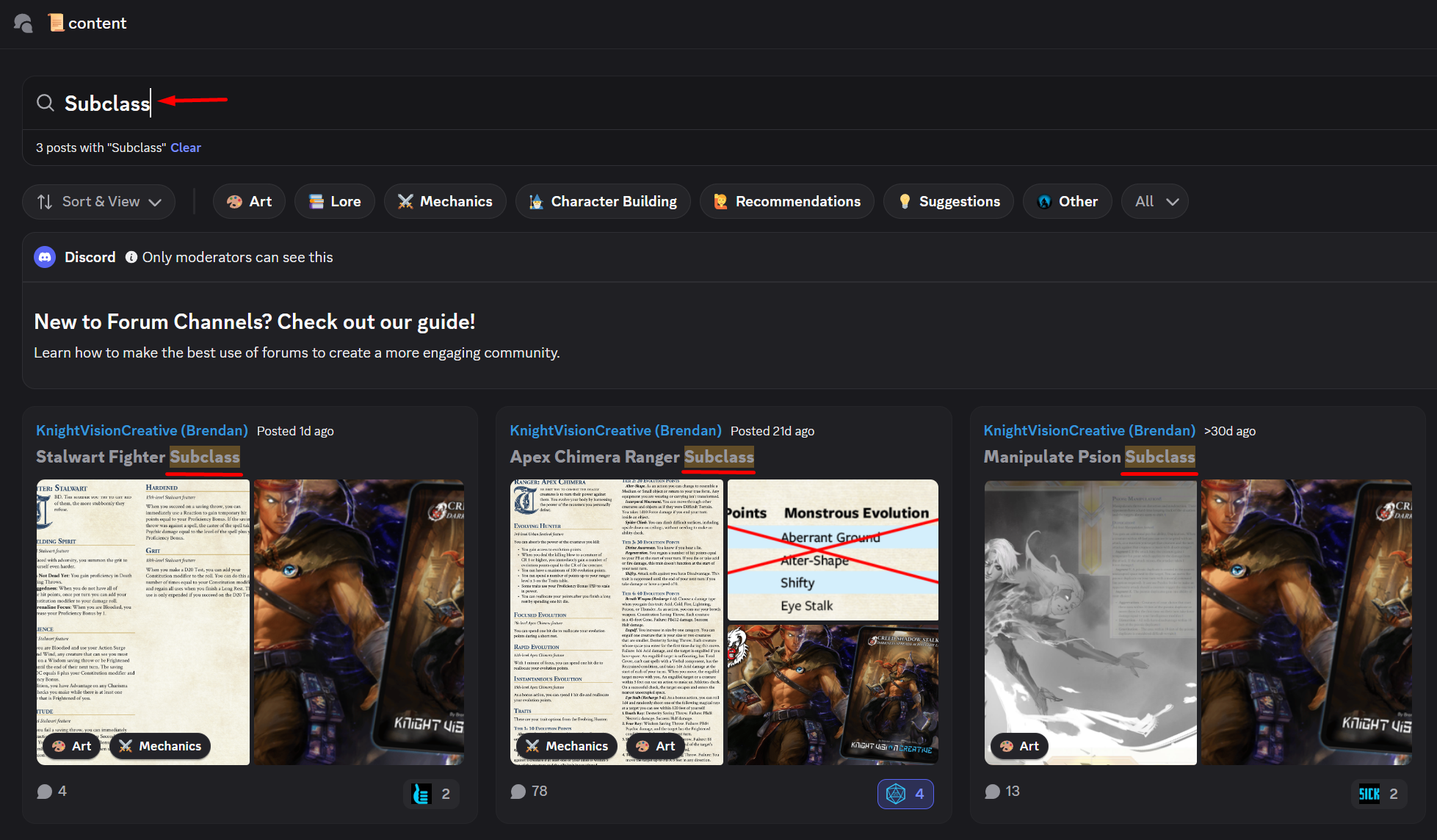Screen dimensions: 1437x840
Task: Click comment icon on Apex Chimera post
Action: click(x=518, y=792)
